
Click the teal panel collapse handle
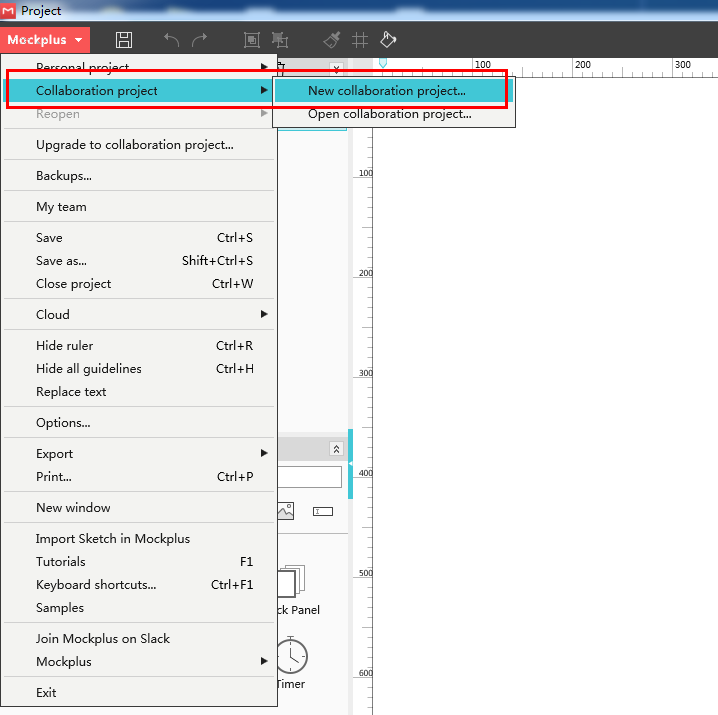click(350, 464)
